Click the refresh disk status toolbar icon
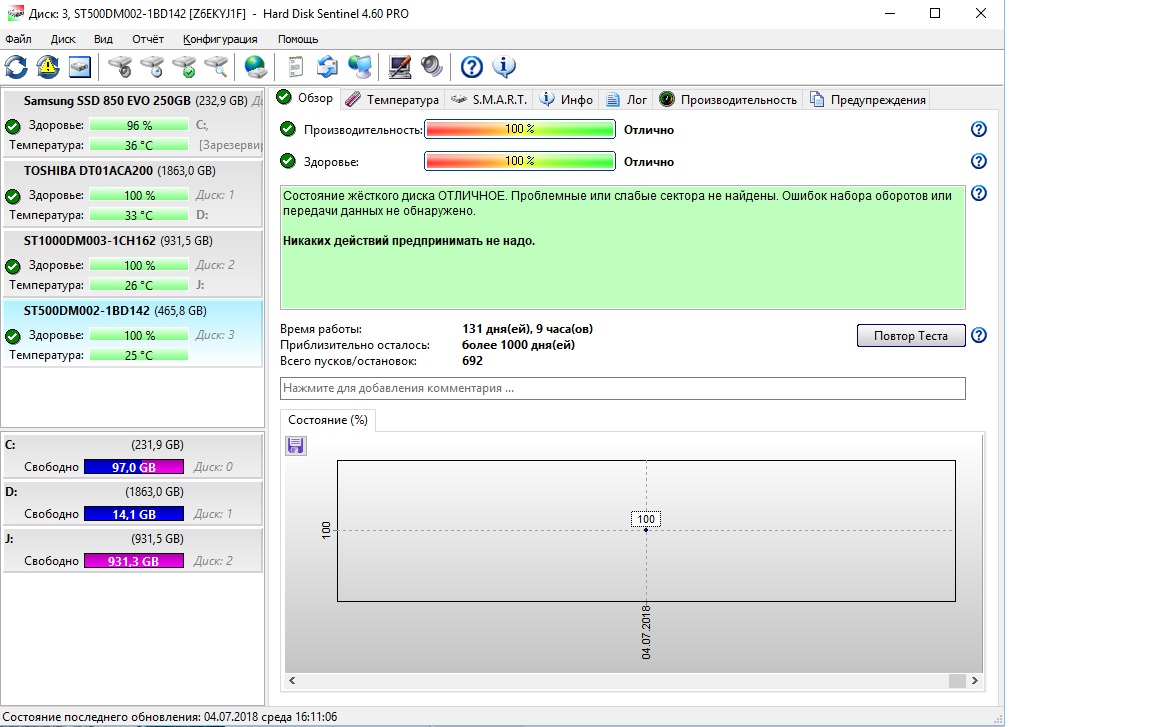The image size is (1152, 727). click(16, 67)
